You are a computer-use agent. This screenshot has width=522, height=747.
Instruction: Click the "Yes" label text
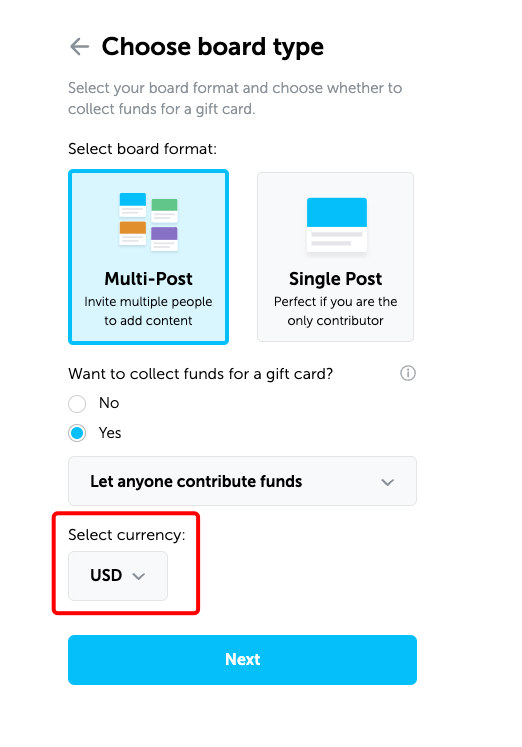pos(110,433)
